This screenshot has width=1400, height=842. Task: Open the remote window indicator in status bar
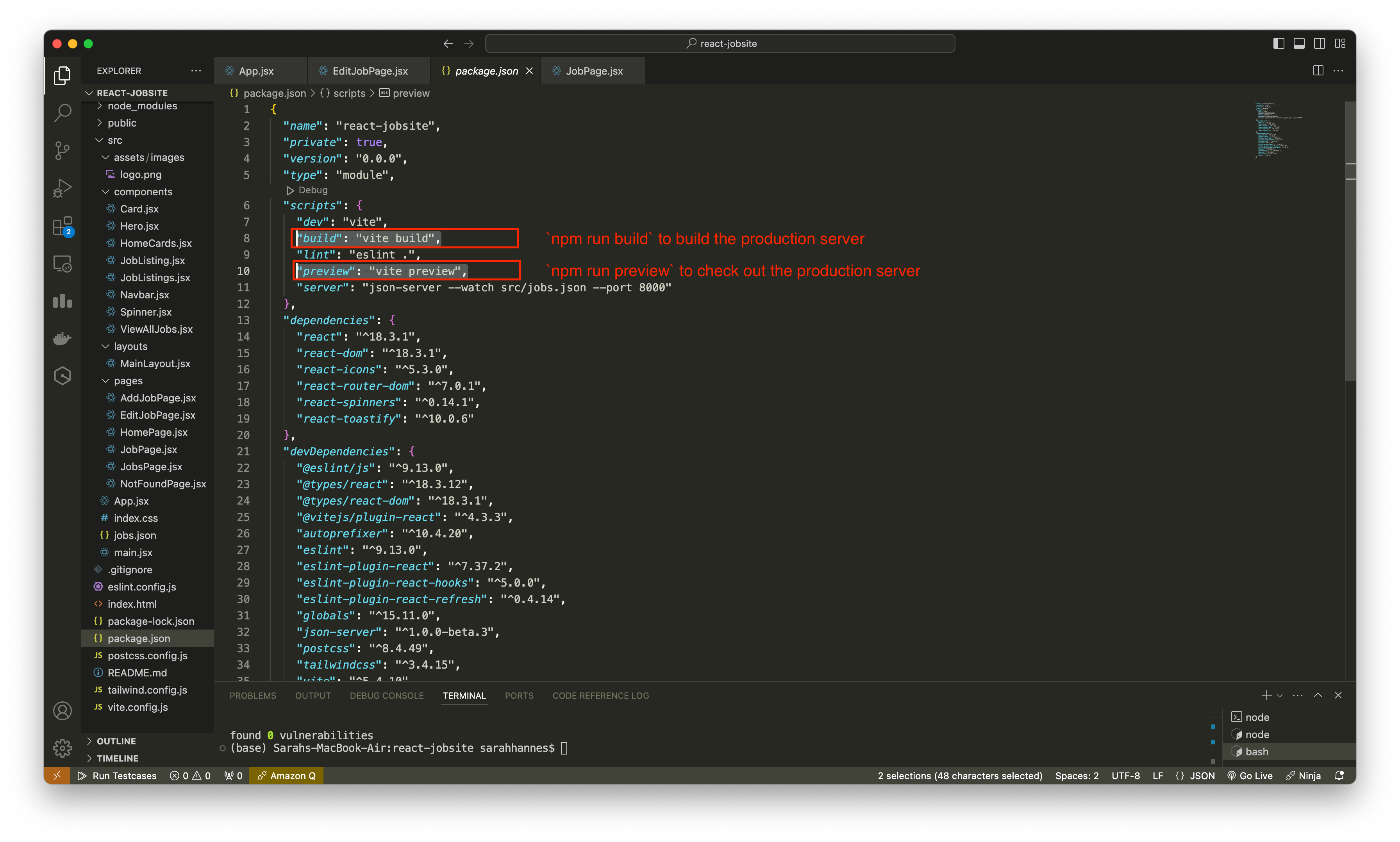(x=57, y=776)
